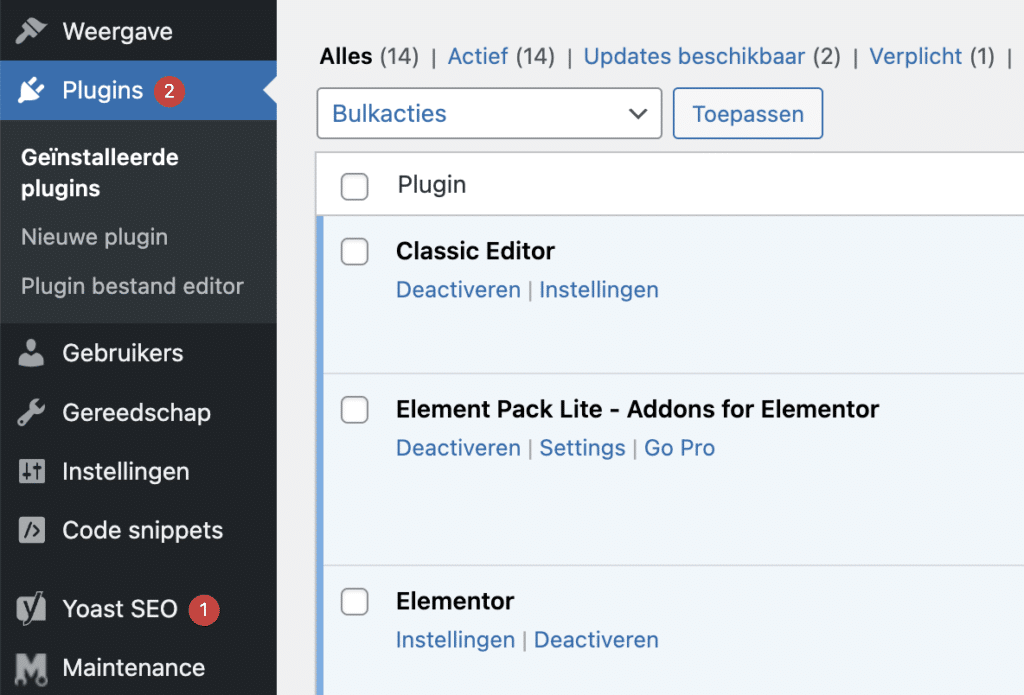Open Nieuwe plugin submenu item
1024x695 pixels.
(94, 236)
